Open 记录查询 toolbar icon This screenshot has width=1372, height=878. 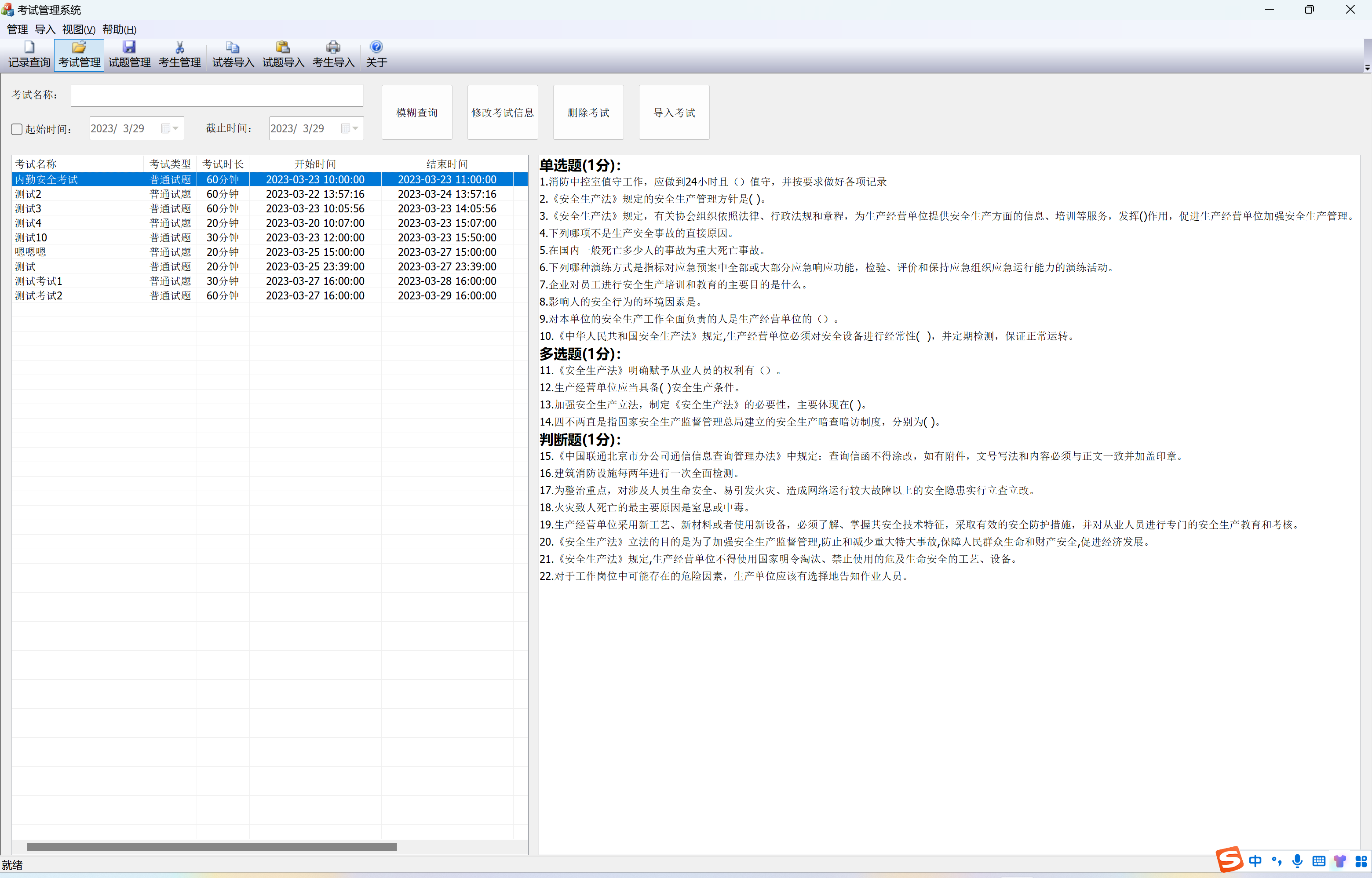pos(29,55)
